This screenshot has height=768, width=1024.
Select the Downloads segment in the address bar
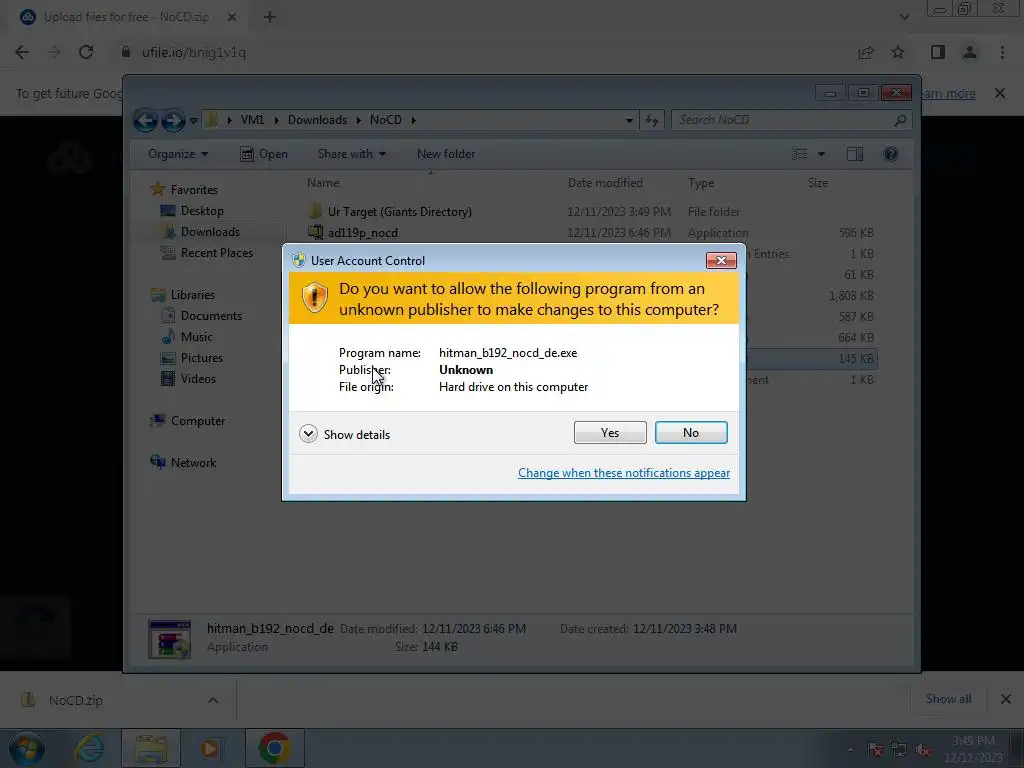[317, 120]
